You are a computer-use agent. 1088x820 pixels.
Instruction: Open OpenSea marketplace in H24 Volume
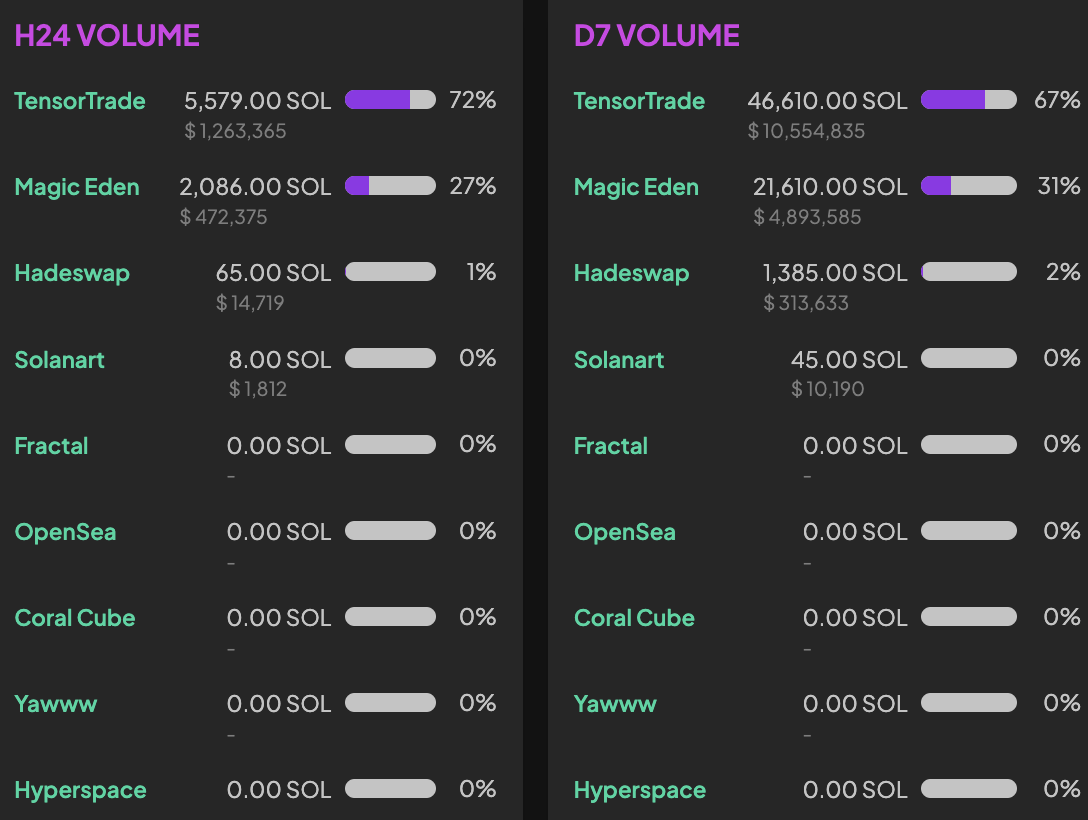pos(65,532)
